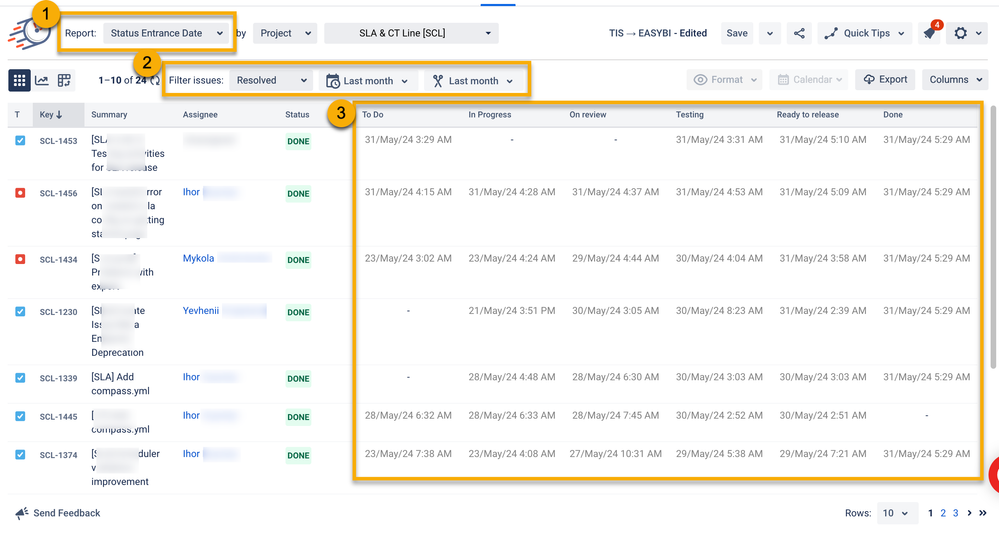Click the [SLA] Add compass.yml summary

120,383
